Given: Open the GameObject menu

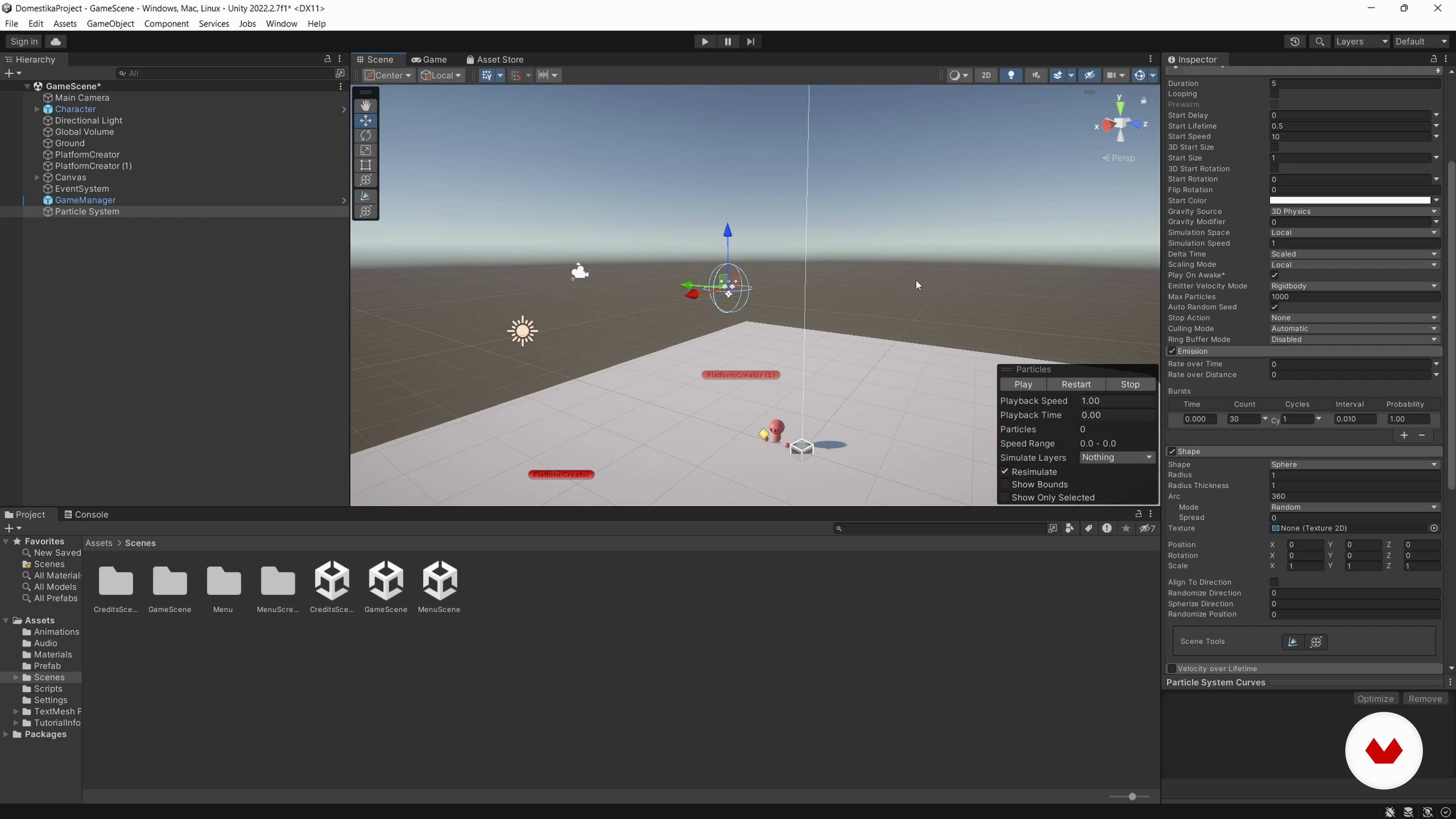Looking at the screenshot, I should pos(110,24).
